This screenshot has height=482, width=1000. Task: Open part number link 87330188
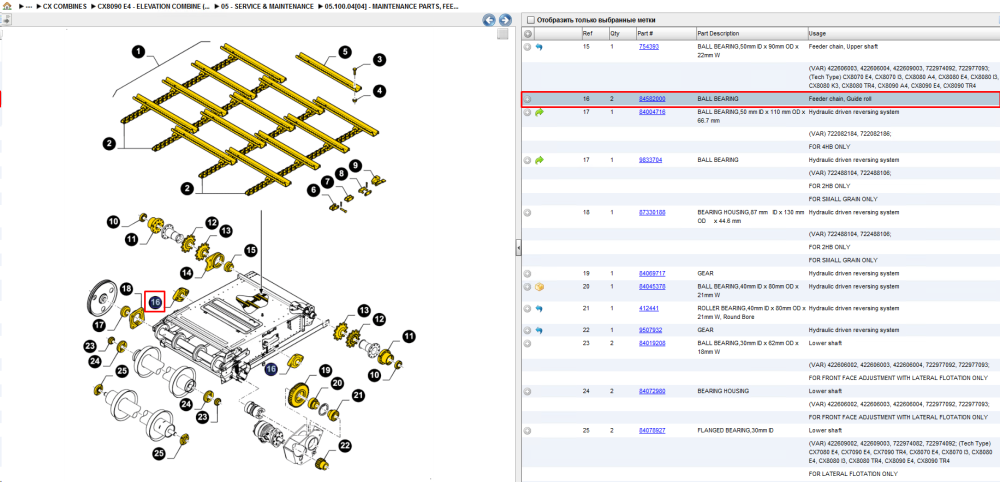(652, 212)
